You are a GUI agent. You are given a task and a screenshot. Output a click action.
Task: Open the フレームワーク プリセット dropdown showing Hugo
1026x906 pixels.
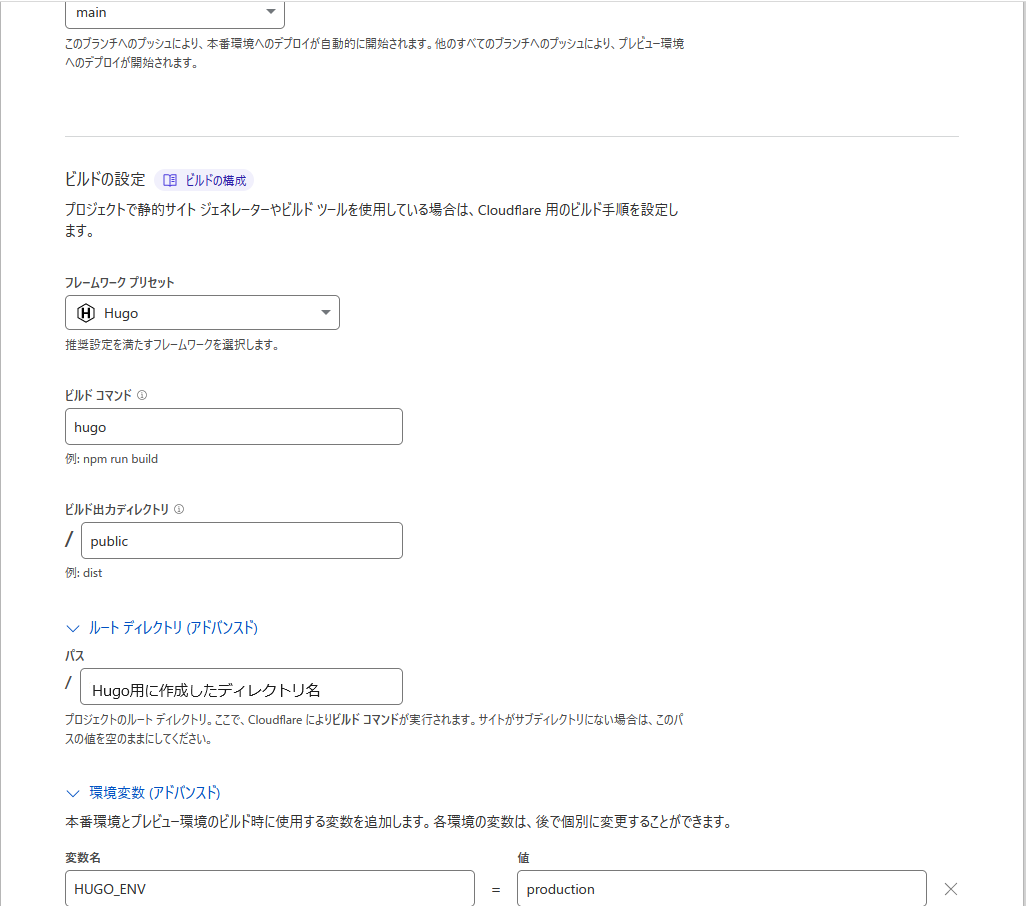[x=202, y=313]
